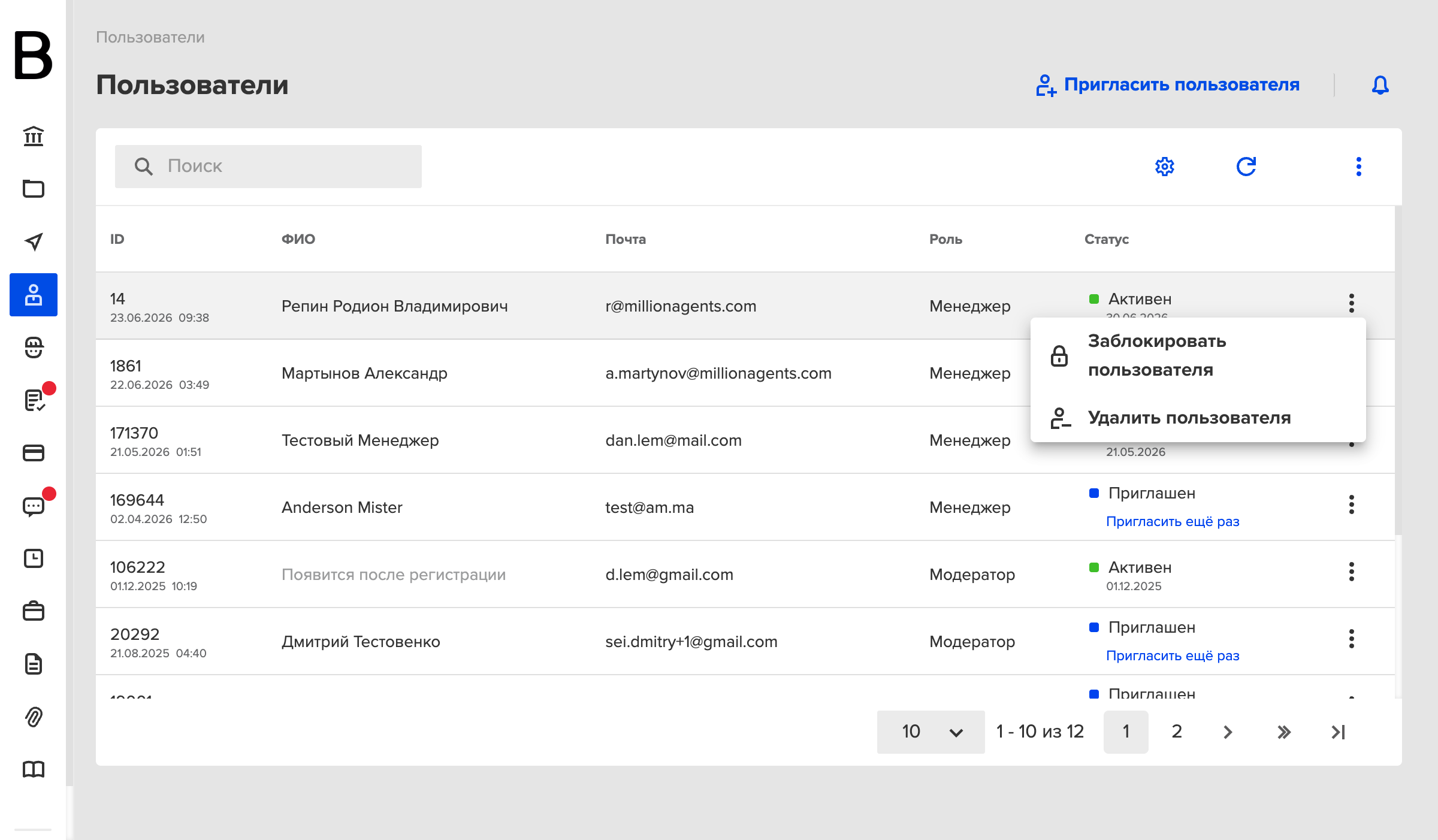Click double-chevron skip forward in pagination
Image resolution: width=1438 pixels, height=840 pixels.
tap(1283, 732)
